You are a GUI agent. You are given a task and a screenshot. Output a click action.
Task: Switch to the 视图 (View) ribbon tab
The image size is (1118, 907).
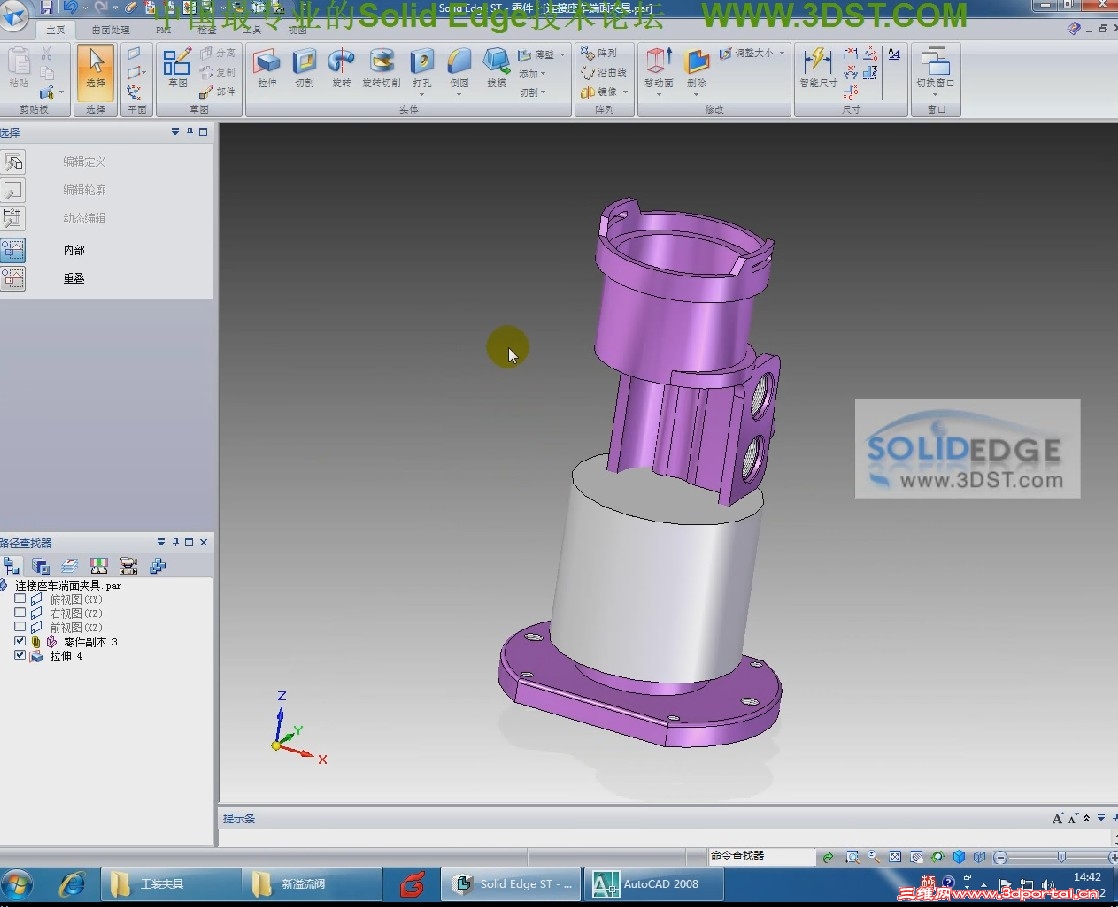pyautogui.click(x=297, y=30)
